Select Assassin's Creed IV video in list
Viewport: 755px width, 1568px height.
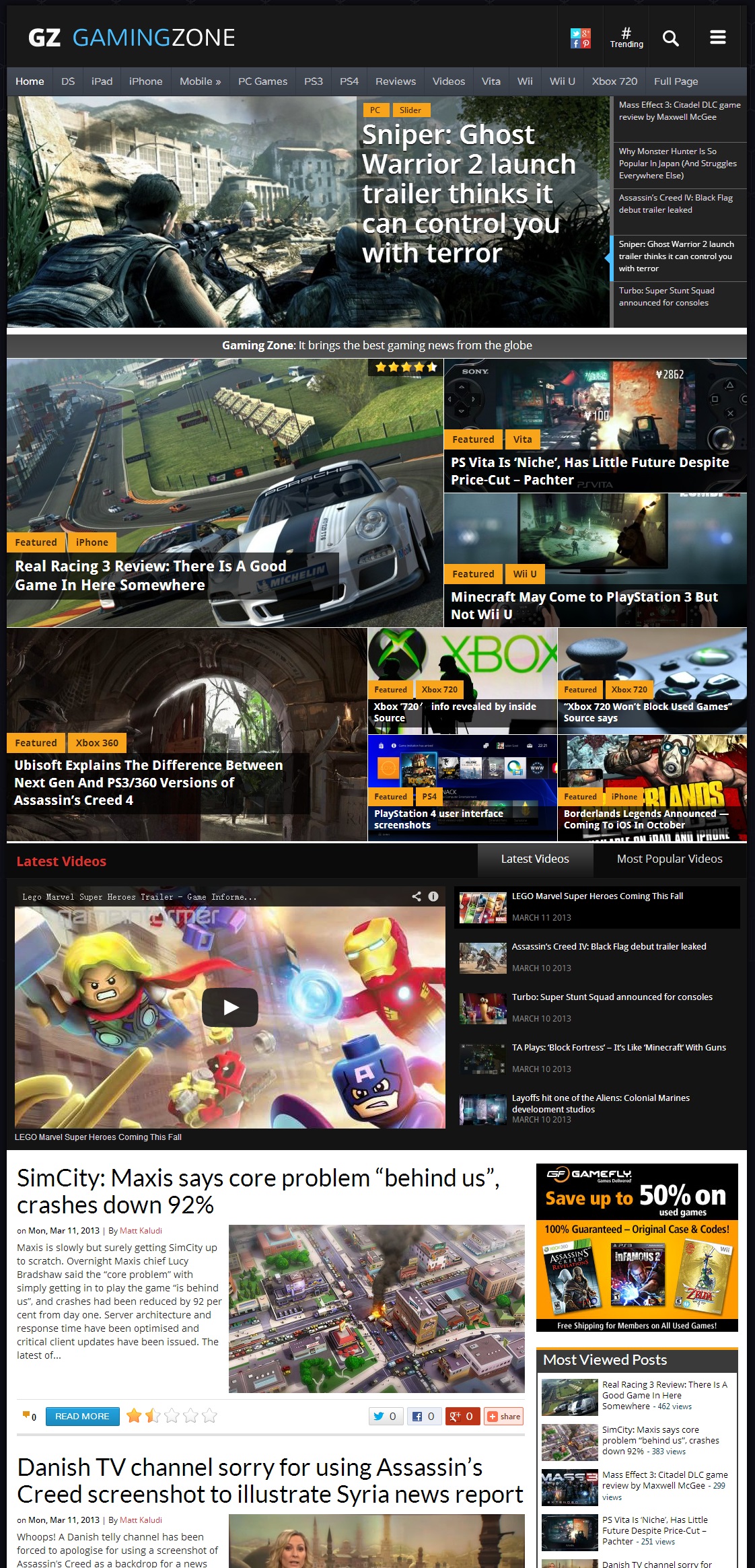[x=598, y=957]
